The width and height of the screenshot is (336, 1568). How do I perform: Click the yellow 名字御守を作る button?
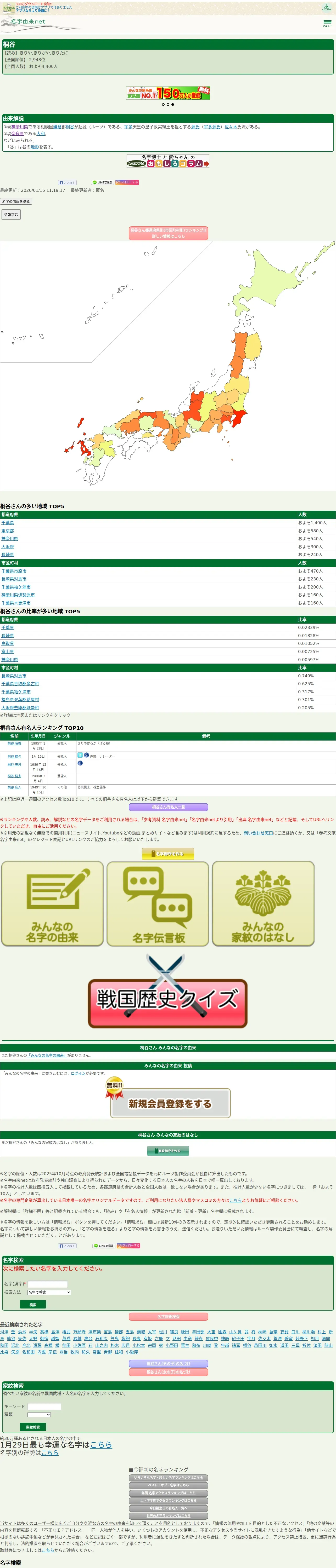point(168,854)
